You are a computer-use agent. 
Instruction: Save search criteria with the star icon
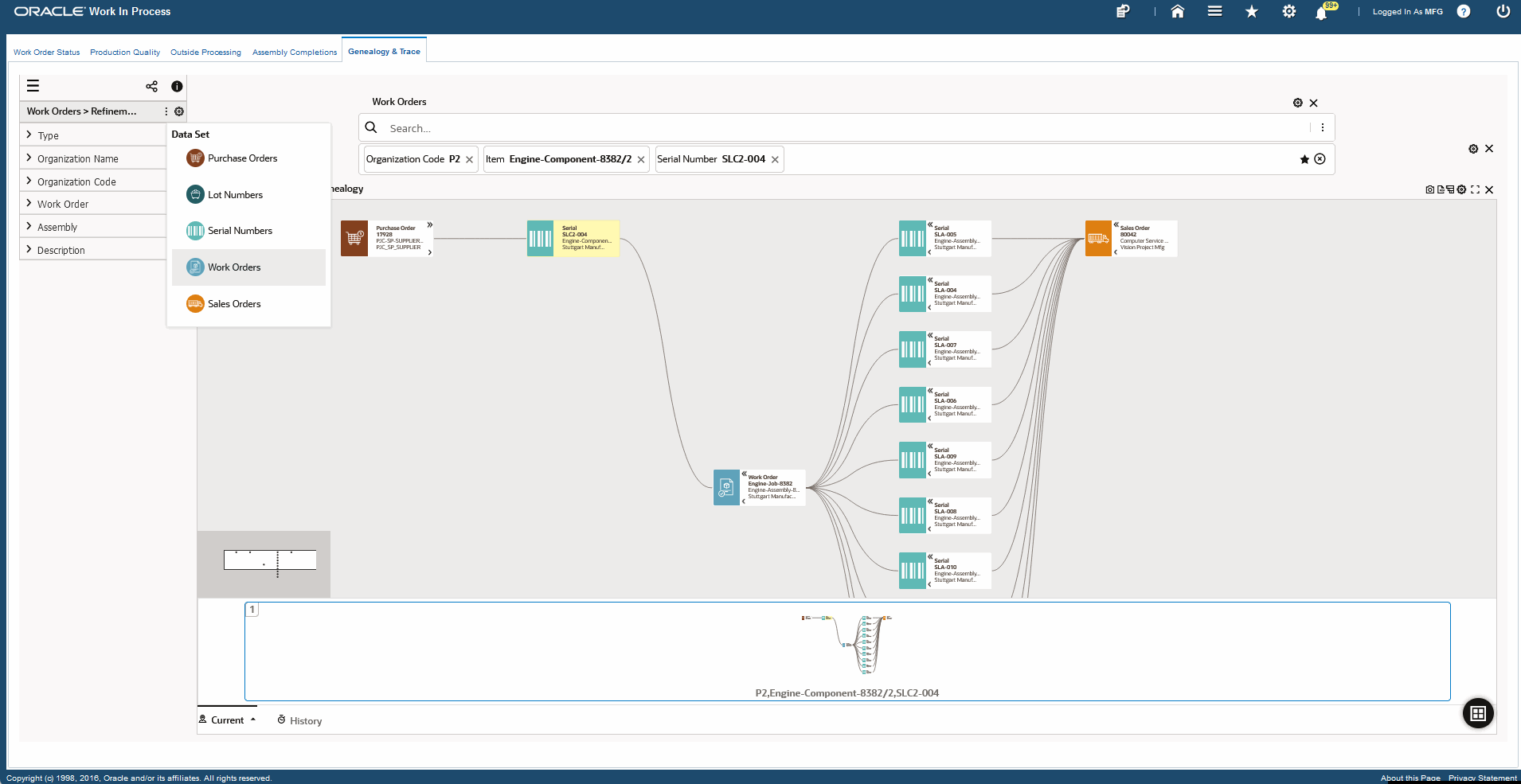[1304, 159]
